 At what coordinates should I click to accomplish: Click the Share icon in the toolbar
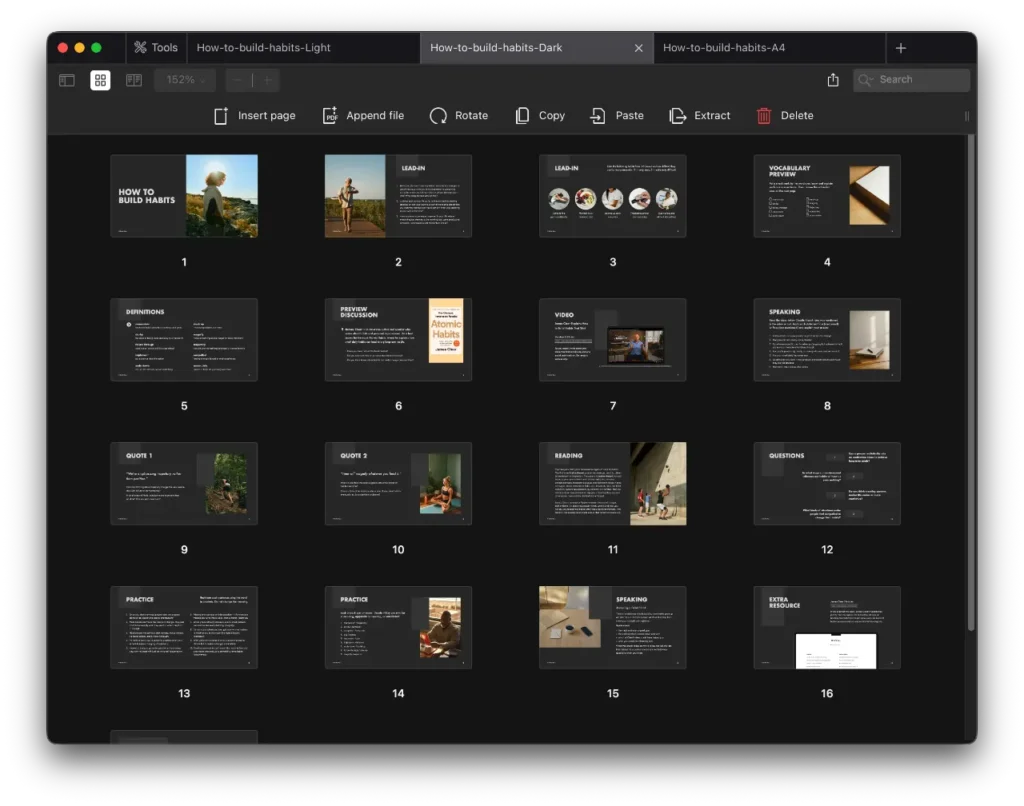[x=834, y=79]
